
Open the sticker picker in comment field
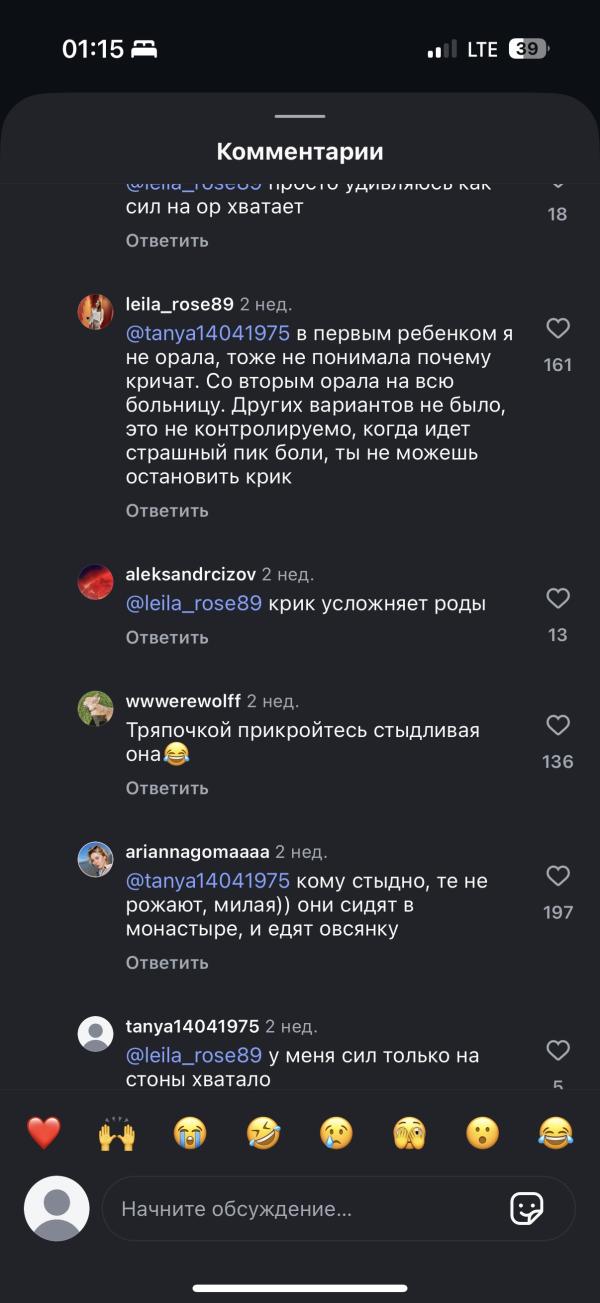click(527, 1209)
